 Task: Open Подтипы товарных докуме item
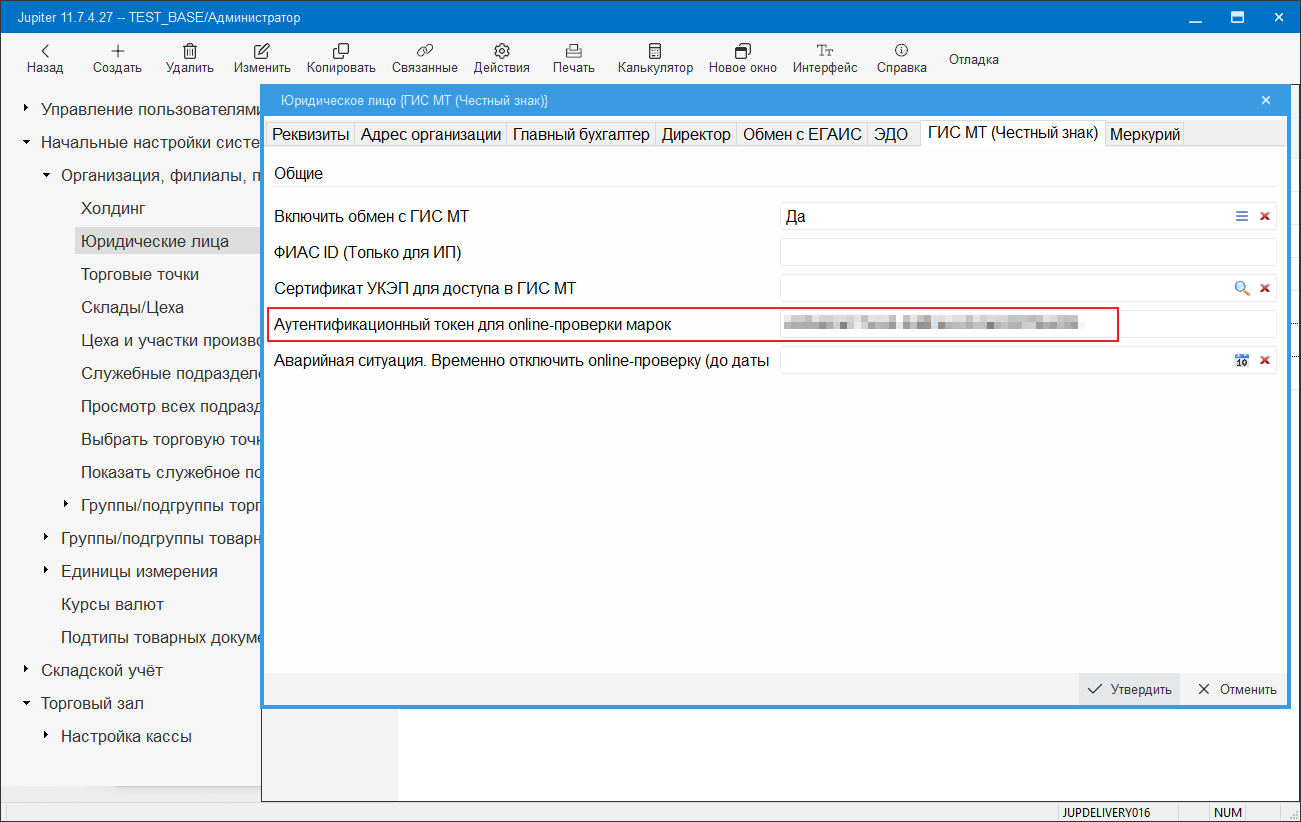[x=160, y=637]
